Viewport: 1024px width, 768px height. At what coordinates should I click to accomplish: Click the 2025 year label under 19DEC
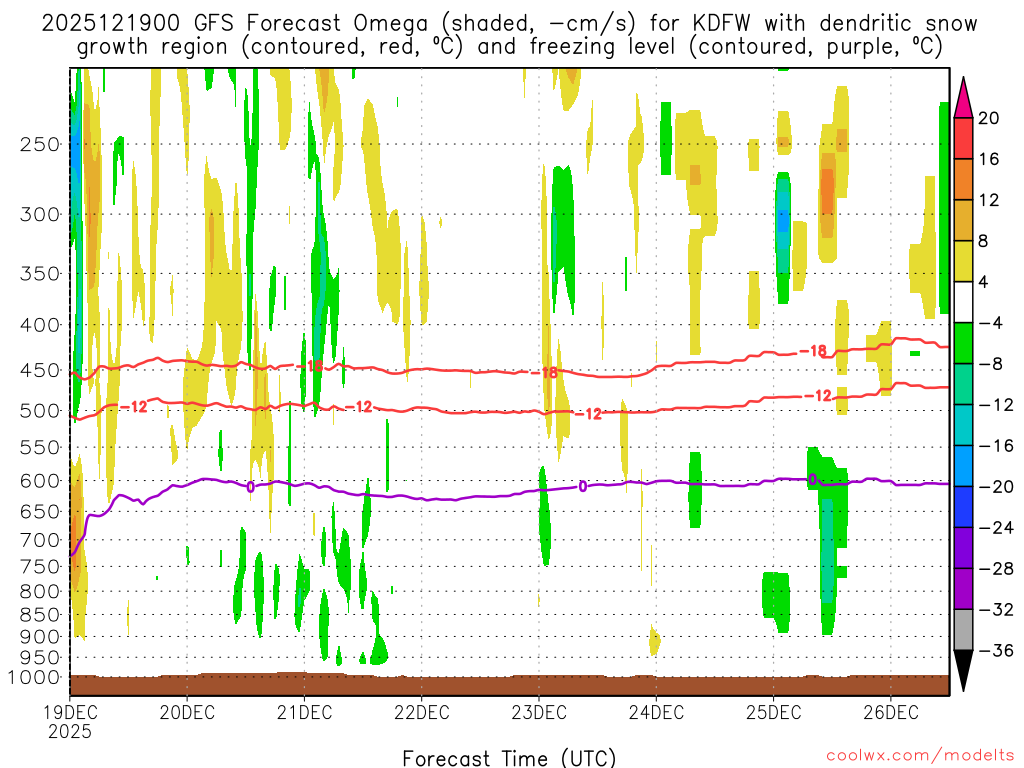[70, 731]
